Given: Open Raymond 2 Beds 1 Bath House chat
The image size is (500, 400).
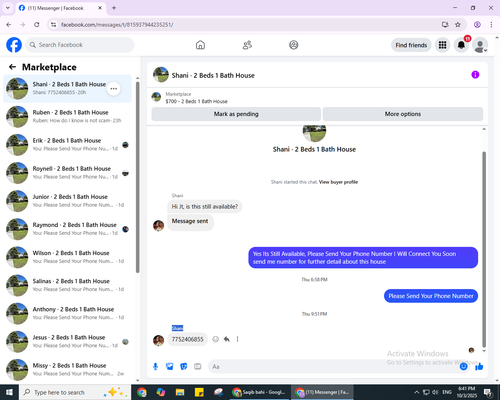Looking at the screenshot, I should coord(67,229).
